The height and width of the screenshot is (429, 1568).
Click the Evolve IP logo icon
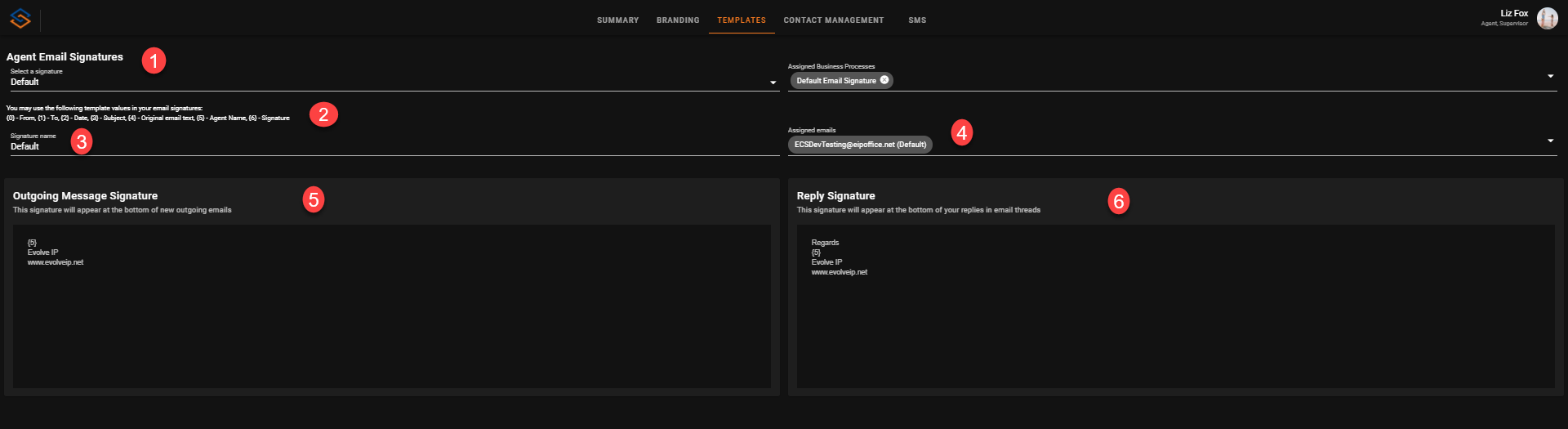tap(20, 19)
